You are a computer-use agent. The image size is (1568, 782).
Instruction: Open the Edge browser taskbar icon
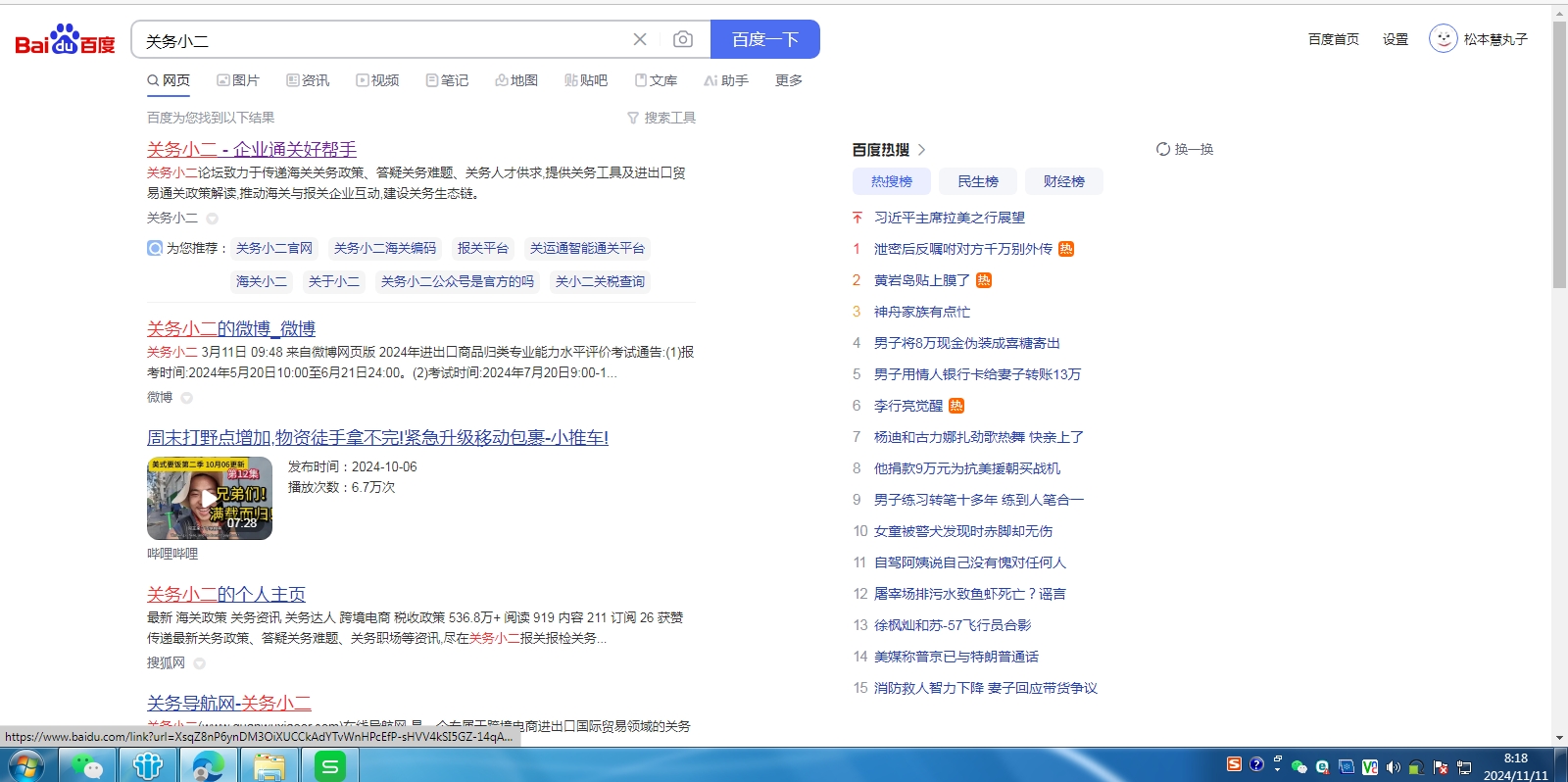pos(208,765)
